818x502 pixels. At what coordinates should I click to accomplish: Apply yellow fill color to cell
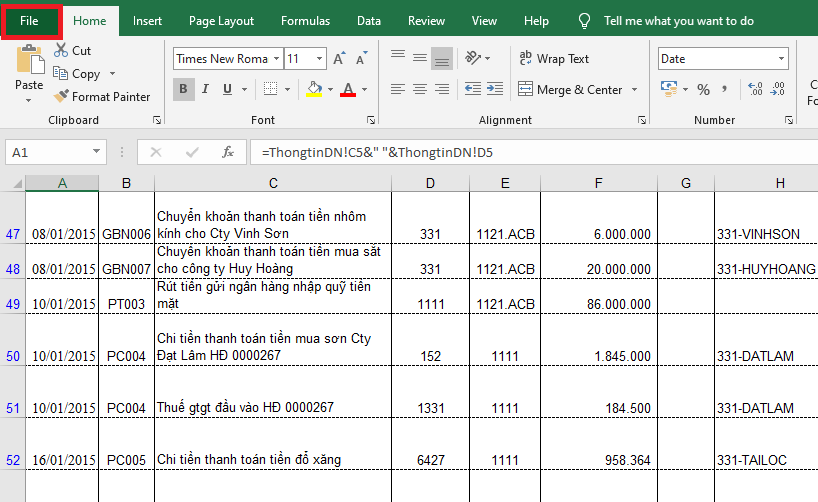coord(314,90)
